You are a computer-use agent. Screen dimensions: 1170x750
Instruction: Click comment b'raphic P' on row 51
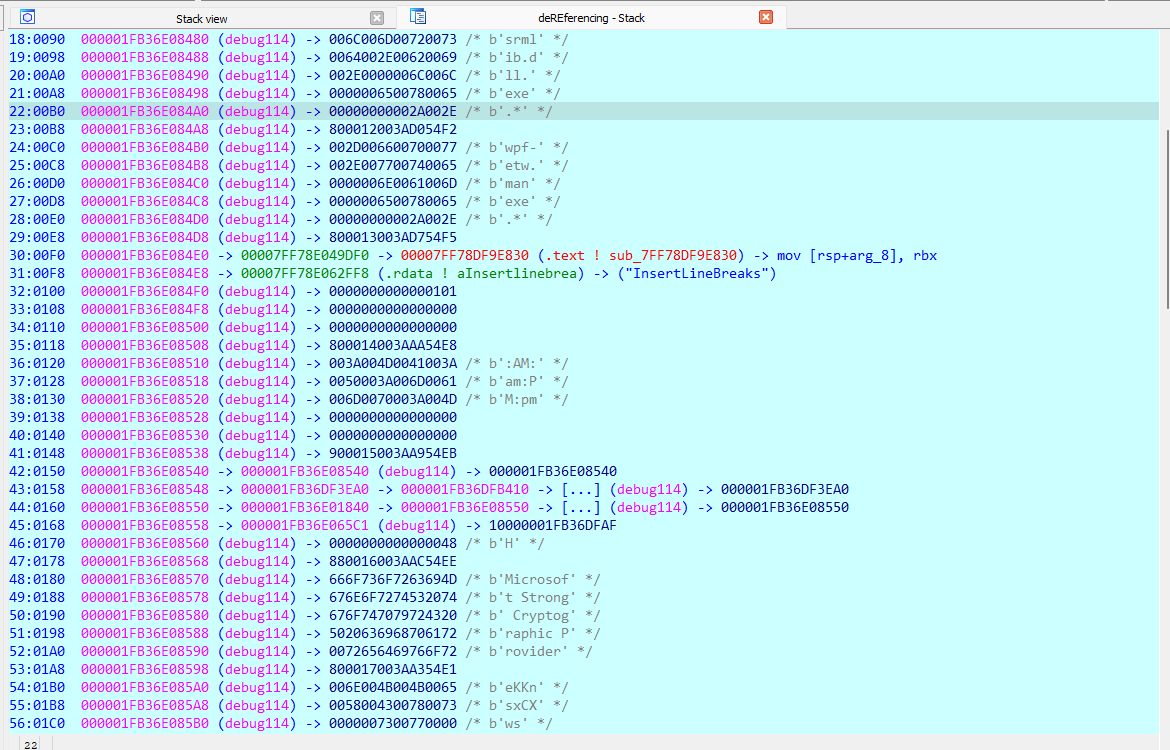[533, 634]
